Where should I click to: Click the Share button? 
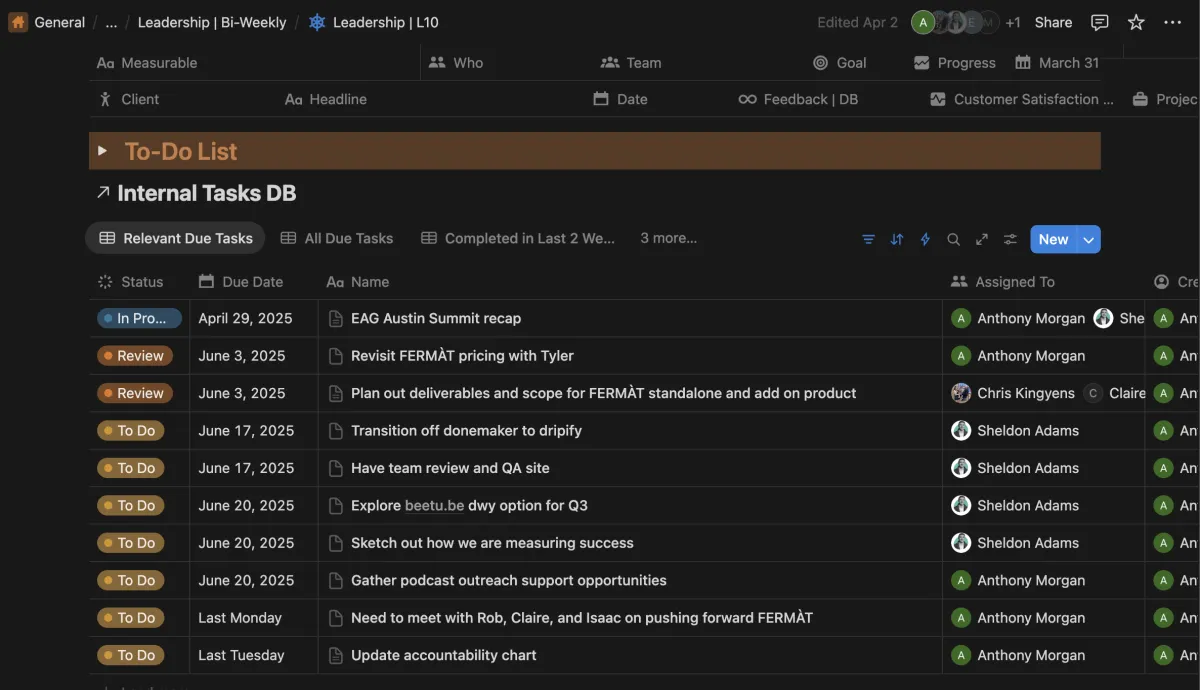tap(1053, 22)
